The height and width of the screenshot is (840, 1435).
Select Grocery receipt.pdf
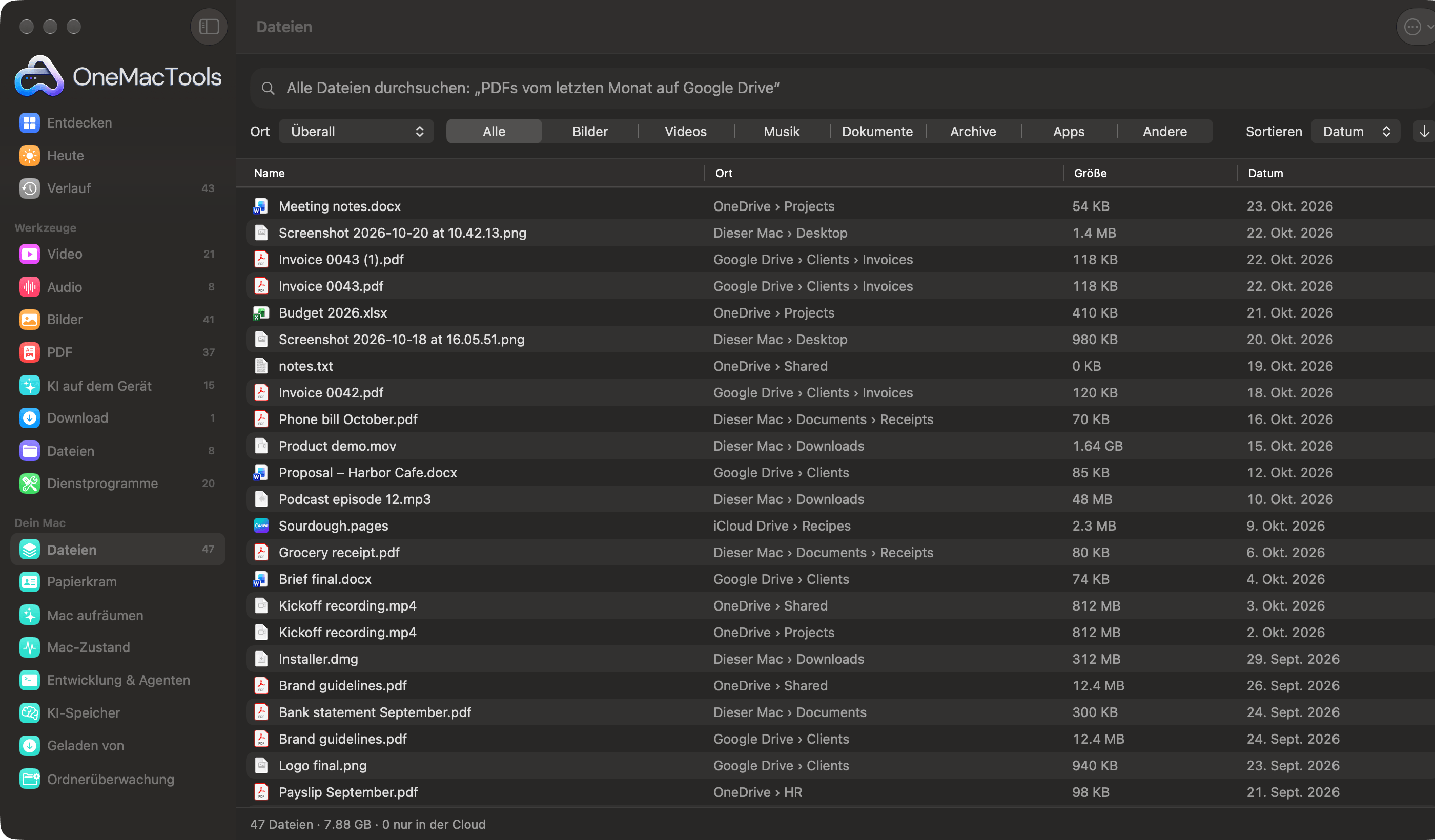tap(840, 553)
